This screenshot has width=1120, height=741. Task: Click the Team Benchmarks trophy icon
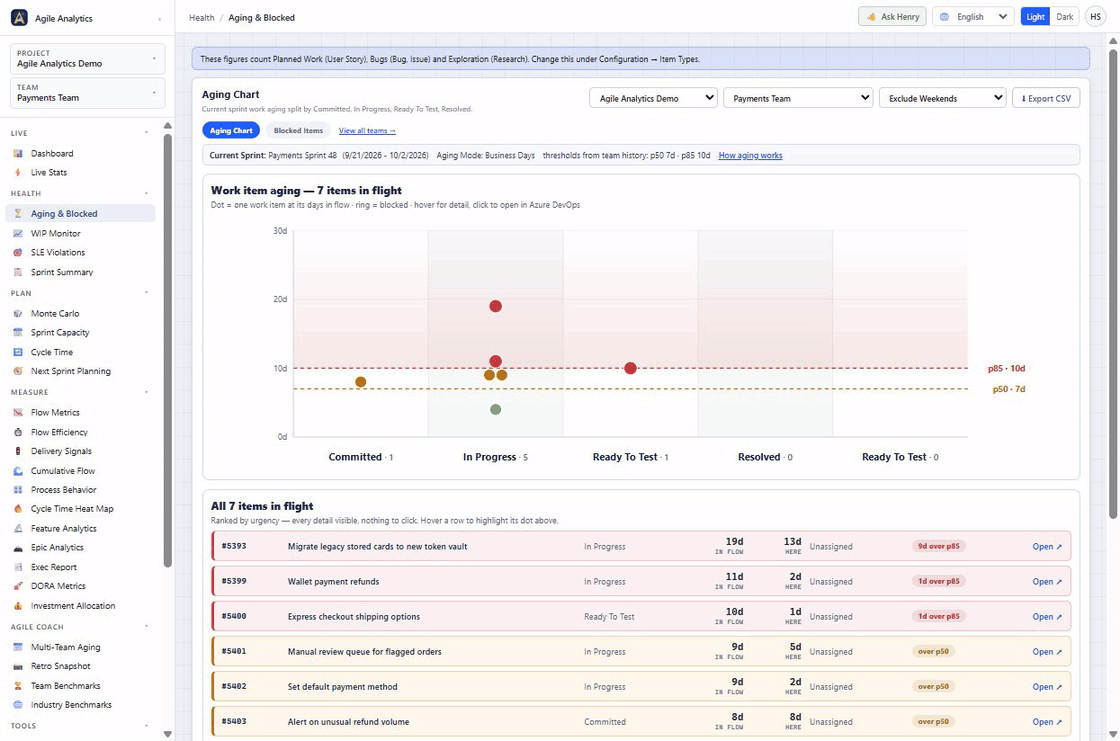tap(18, 686)
